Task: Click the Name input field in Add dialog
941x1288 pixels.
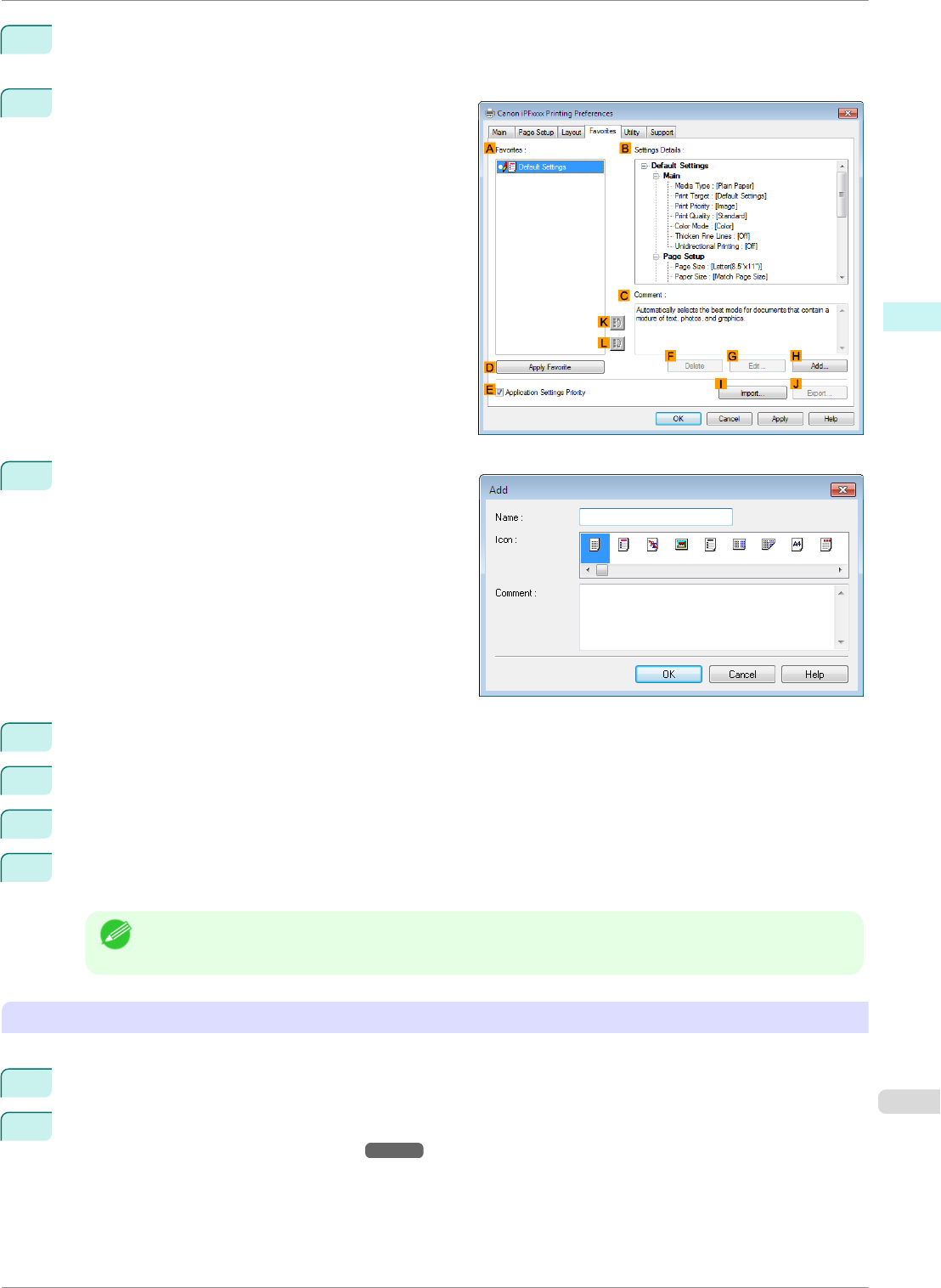Action: pos(656,517)
